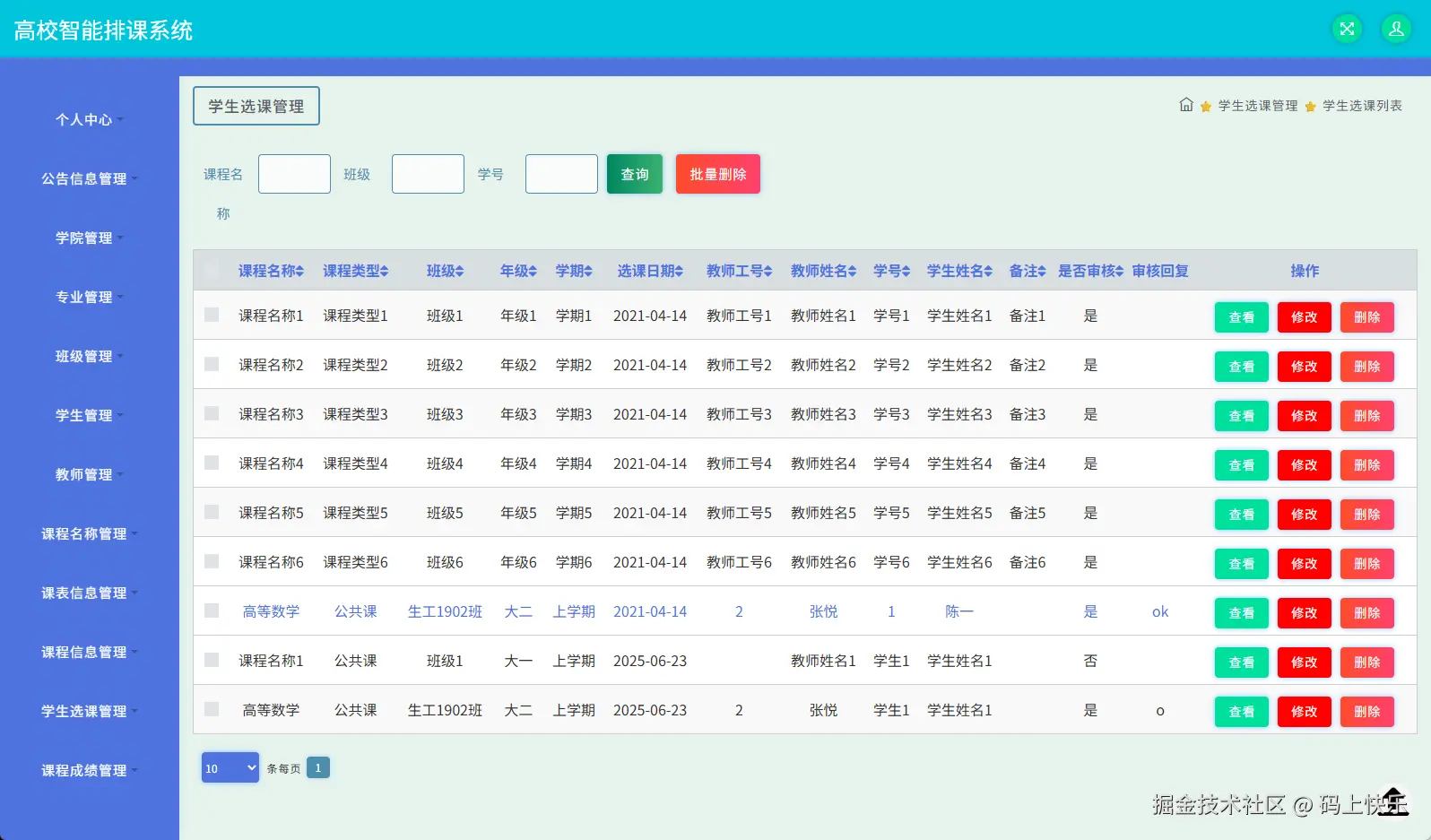Click the 审核回复 column header

pos(1160,271)
